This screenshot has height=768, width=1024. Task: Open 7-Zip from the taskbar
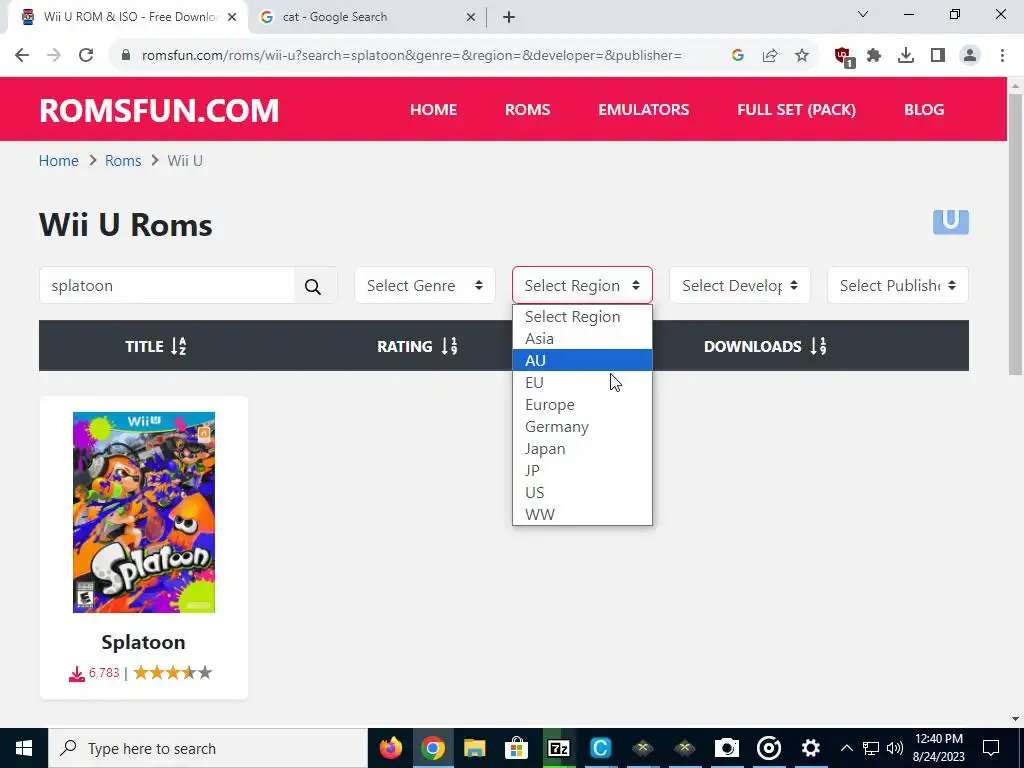(558, 748)
